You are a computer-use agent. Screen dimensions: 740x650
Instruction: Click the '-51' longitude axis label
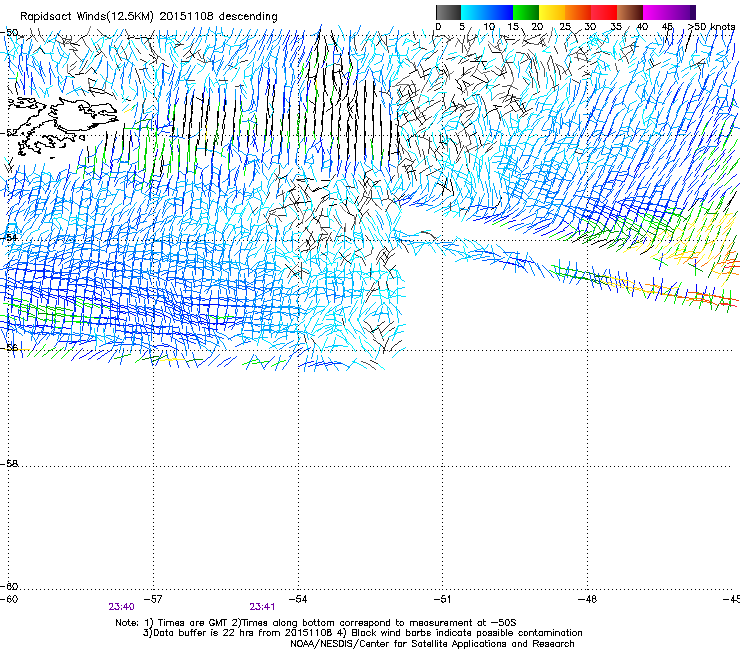(442, 599)
